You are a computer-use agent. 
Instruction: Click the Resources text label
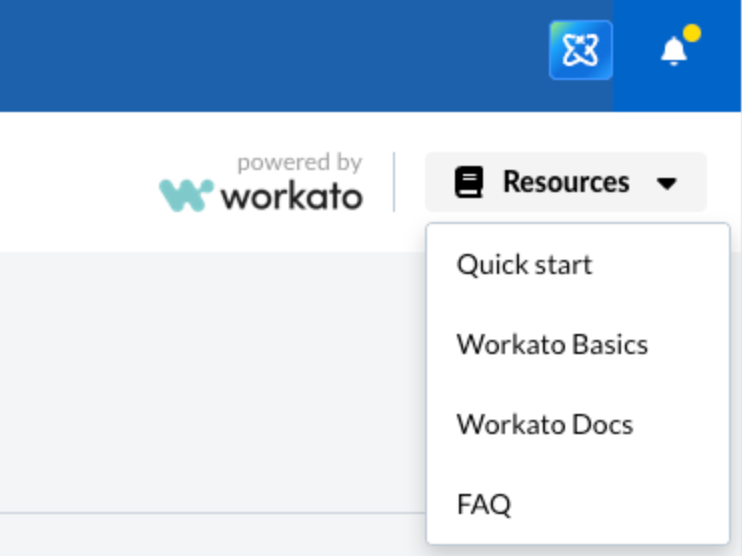pos(565,183)
